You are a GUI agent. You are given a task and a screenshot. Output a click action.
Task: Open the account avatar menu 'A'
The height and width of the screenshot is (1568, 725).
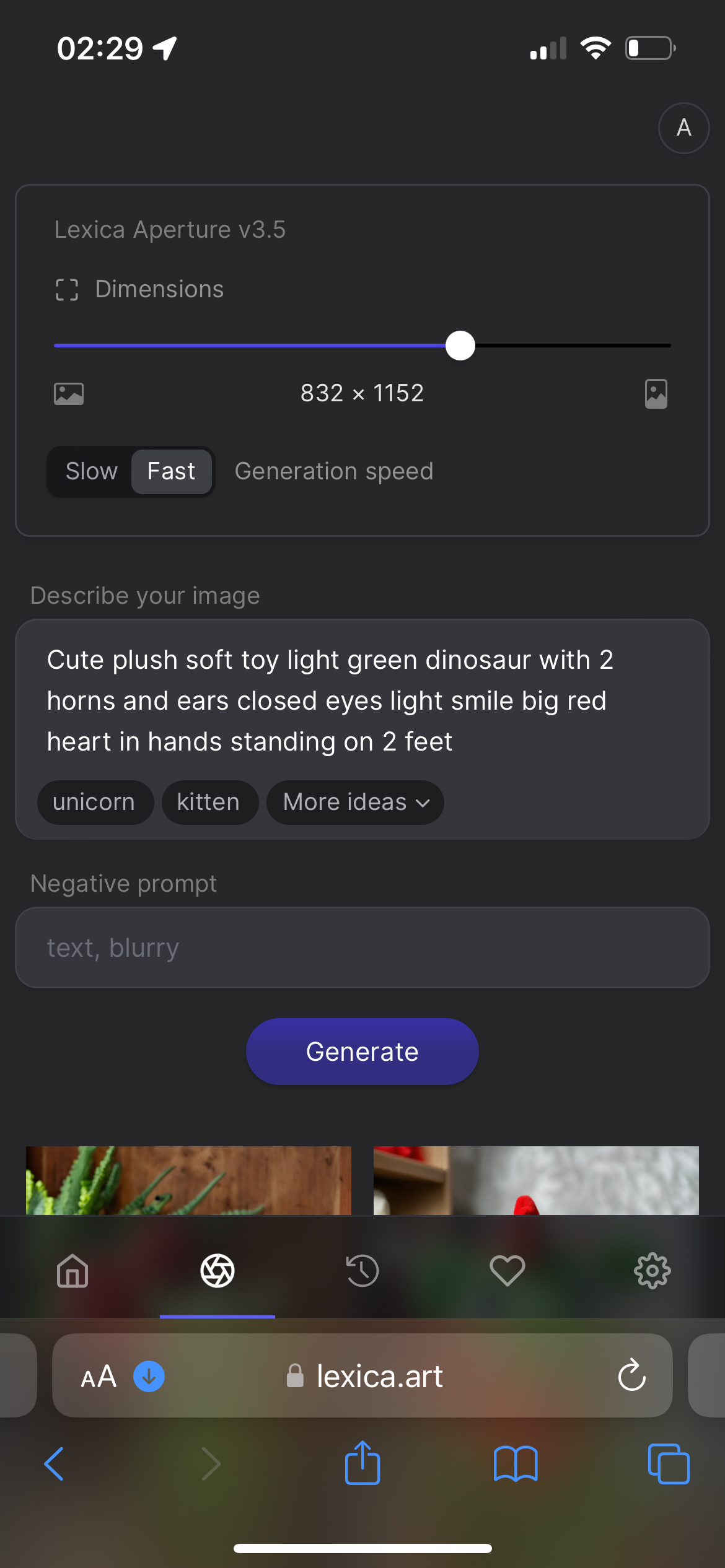pyautogui.click(x=683, y=128)
